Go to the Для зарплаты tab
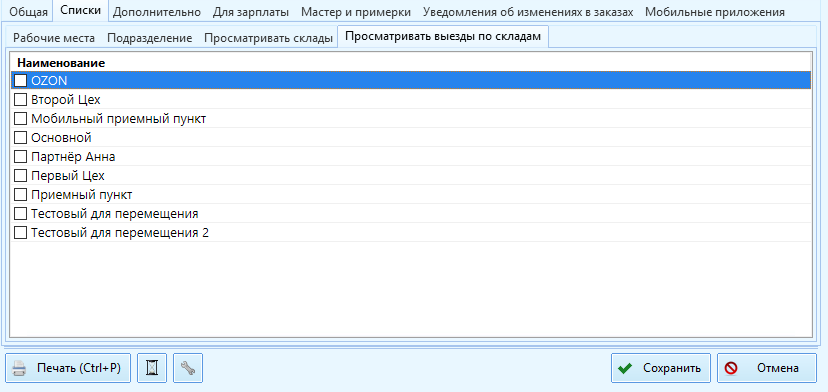This screenshot has height=392, width=828. pos(251,12)
